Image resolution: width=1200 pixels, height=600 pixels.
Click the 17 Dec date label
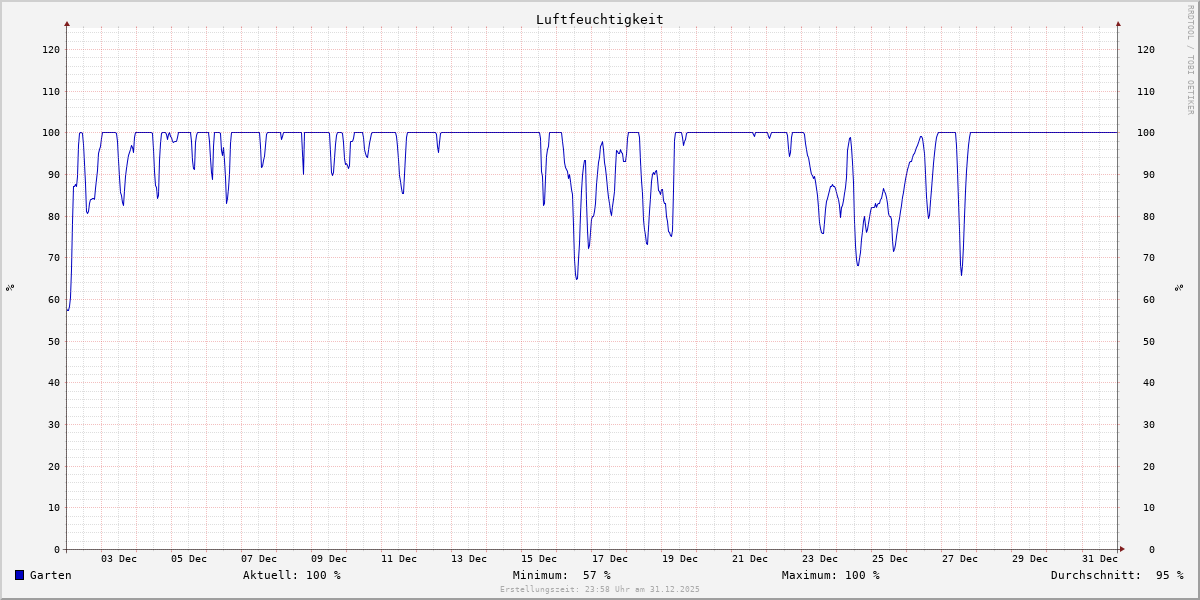tap(610, 559)
